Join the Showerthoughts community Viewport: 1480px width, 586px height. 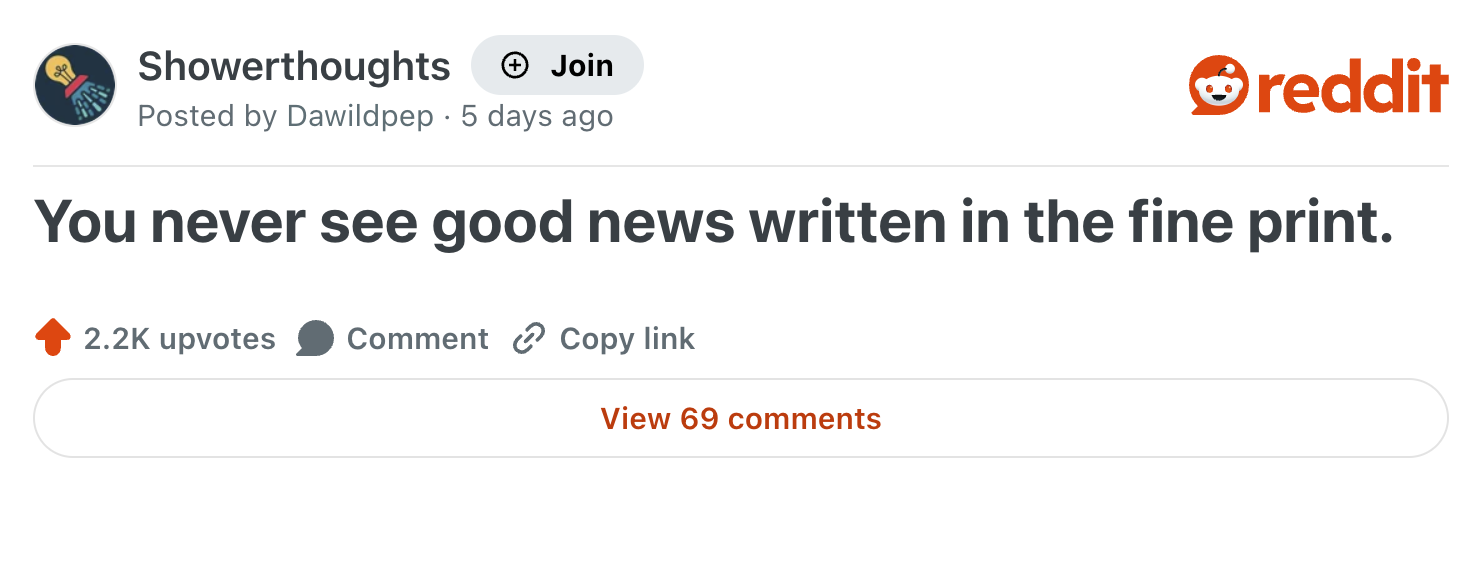(x=557, y=66)
